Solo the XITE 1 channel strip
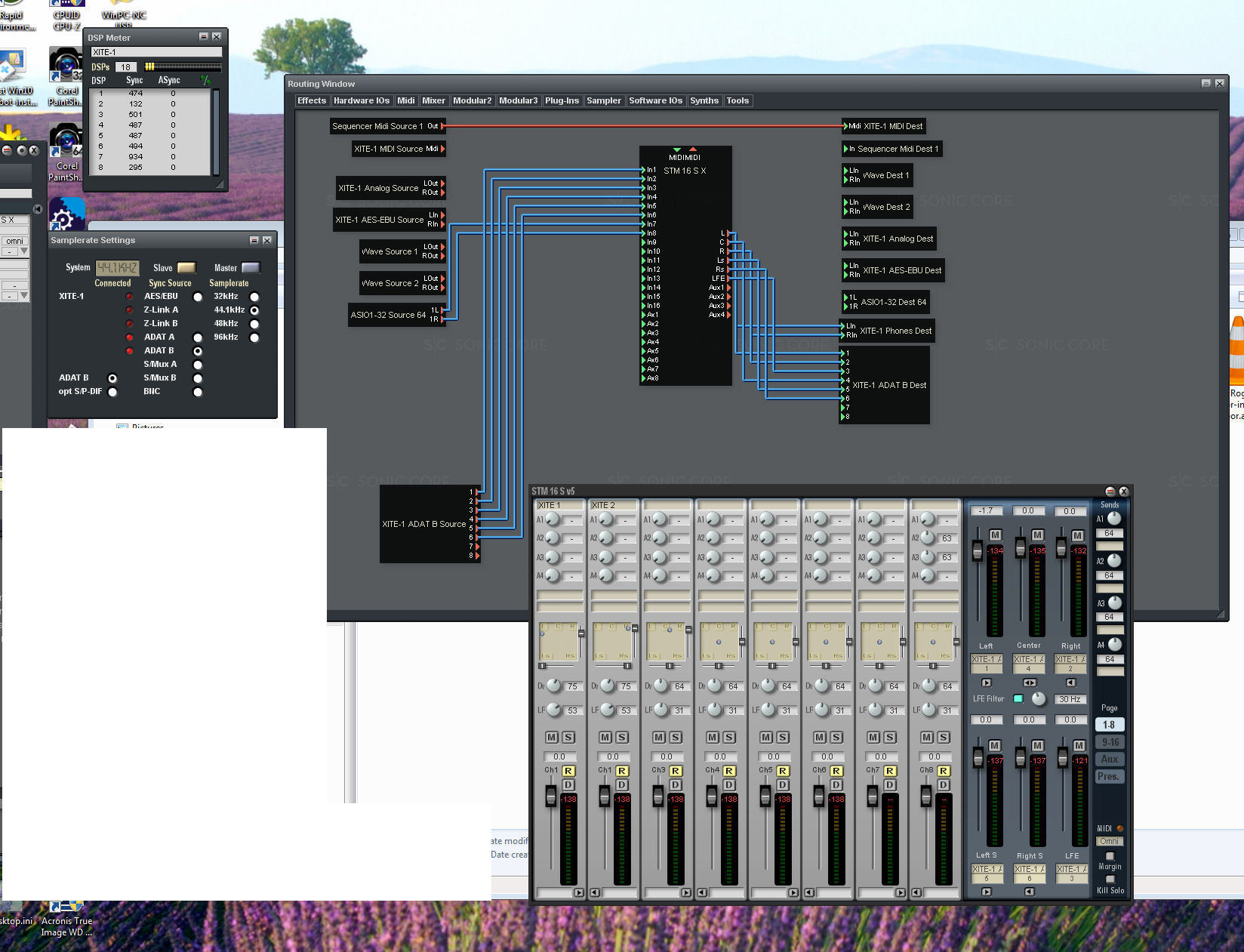 coord(568,737)
